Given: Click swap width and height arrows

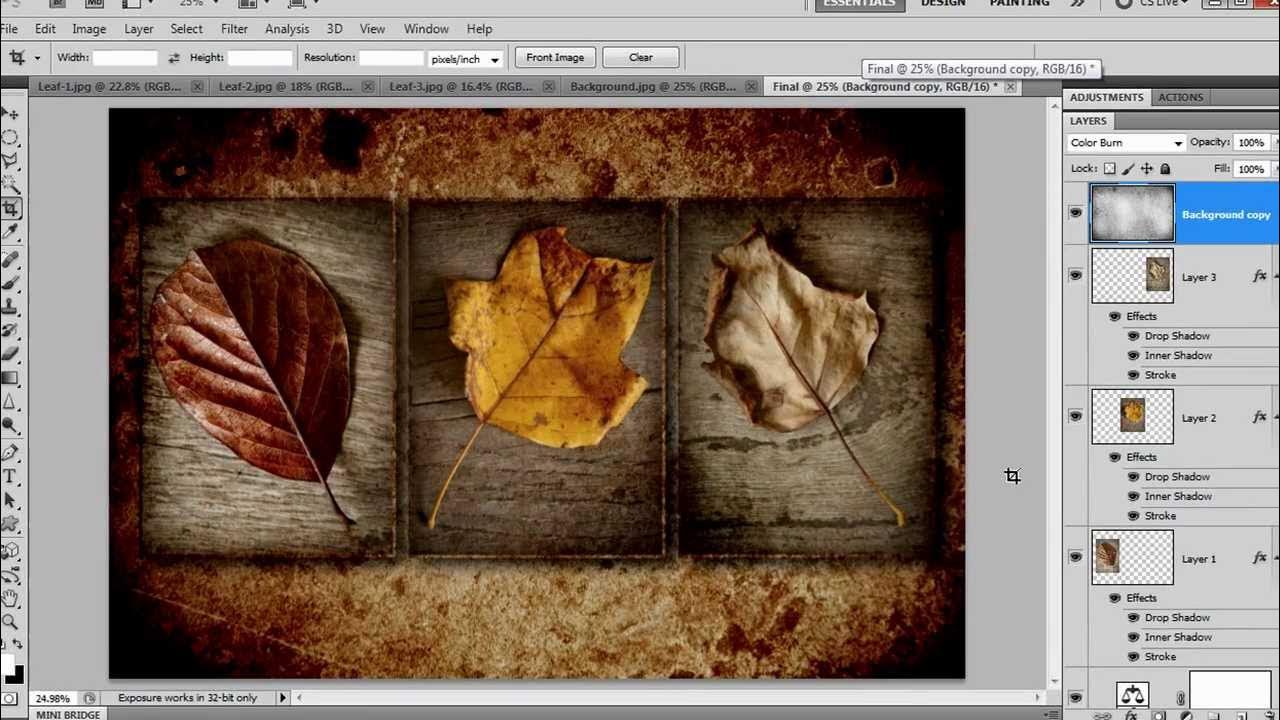Looking at the screenshot, I should pyautogui.click(x=174, y=58).
